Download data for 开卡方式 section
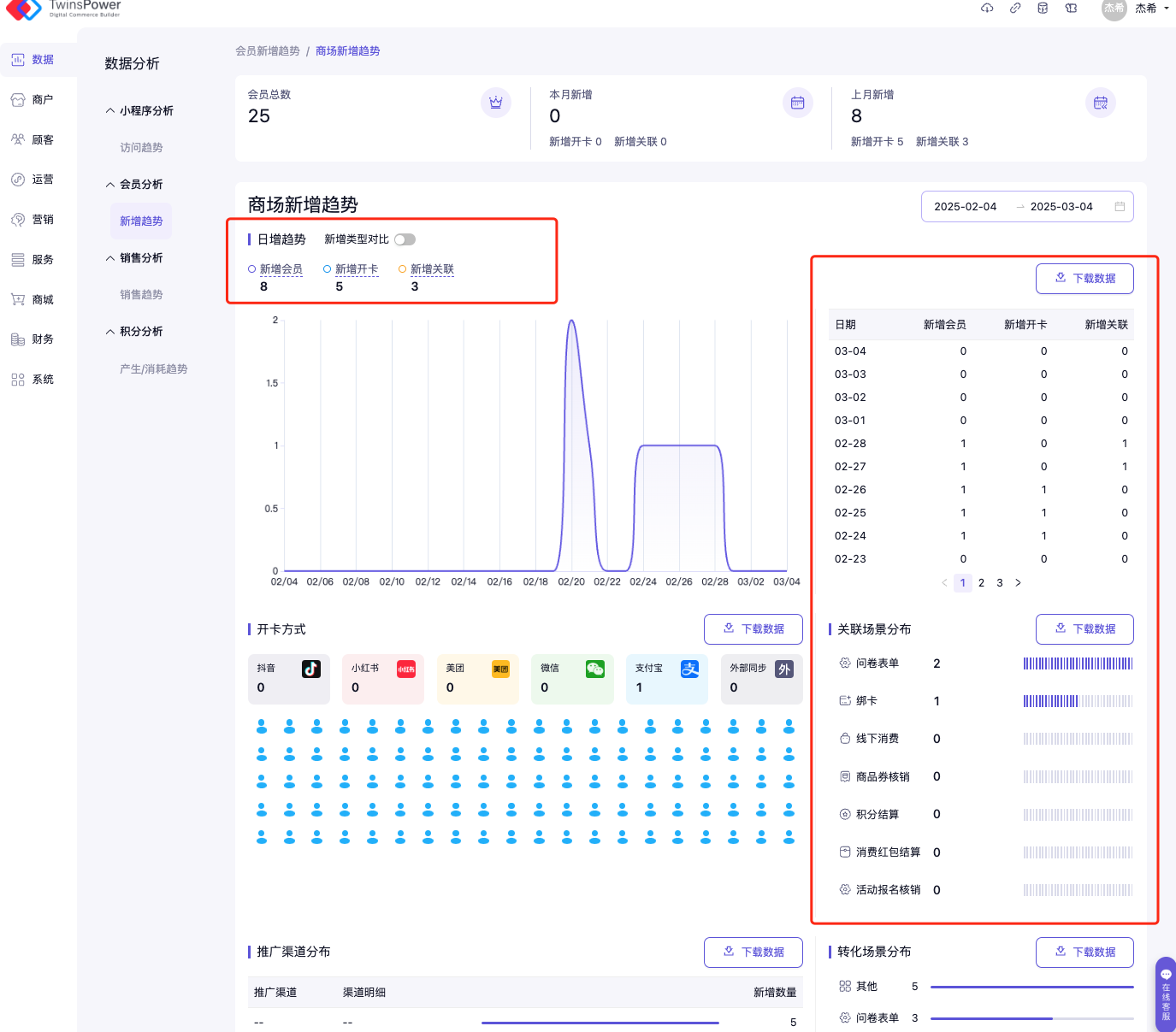 pos(753,629)
